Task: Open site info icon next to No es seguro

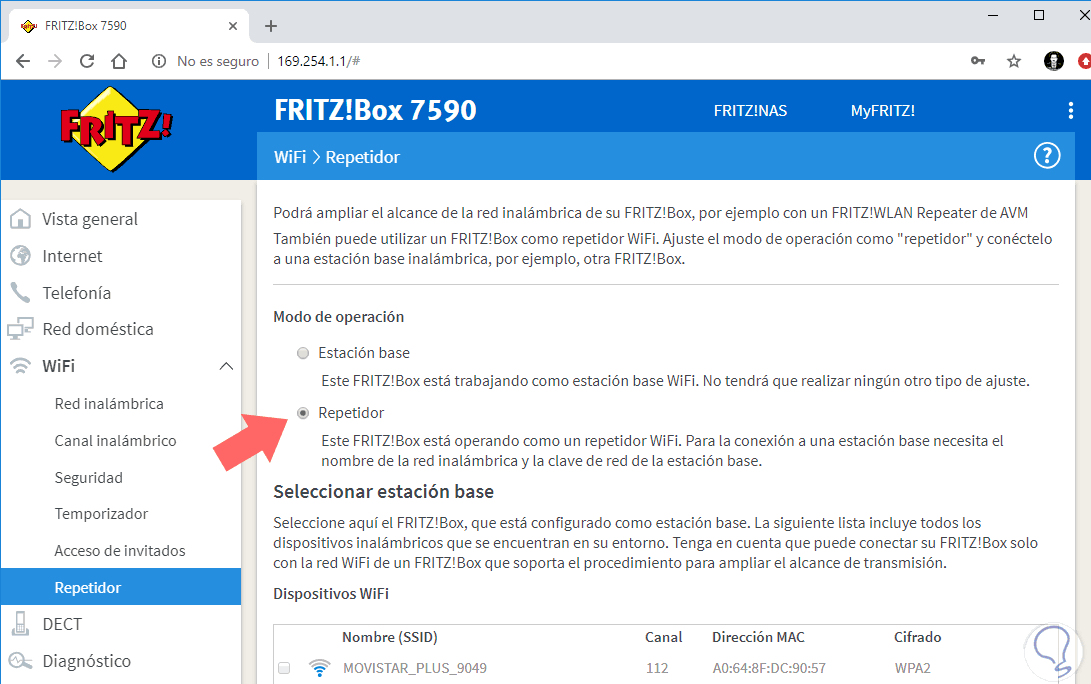Action: tap(159, 61)
